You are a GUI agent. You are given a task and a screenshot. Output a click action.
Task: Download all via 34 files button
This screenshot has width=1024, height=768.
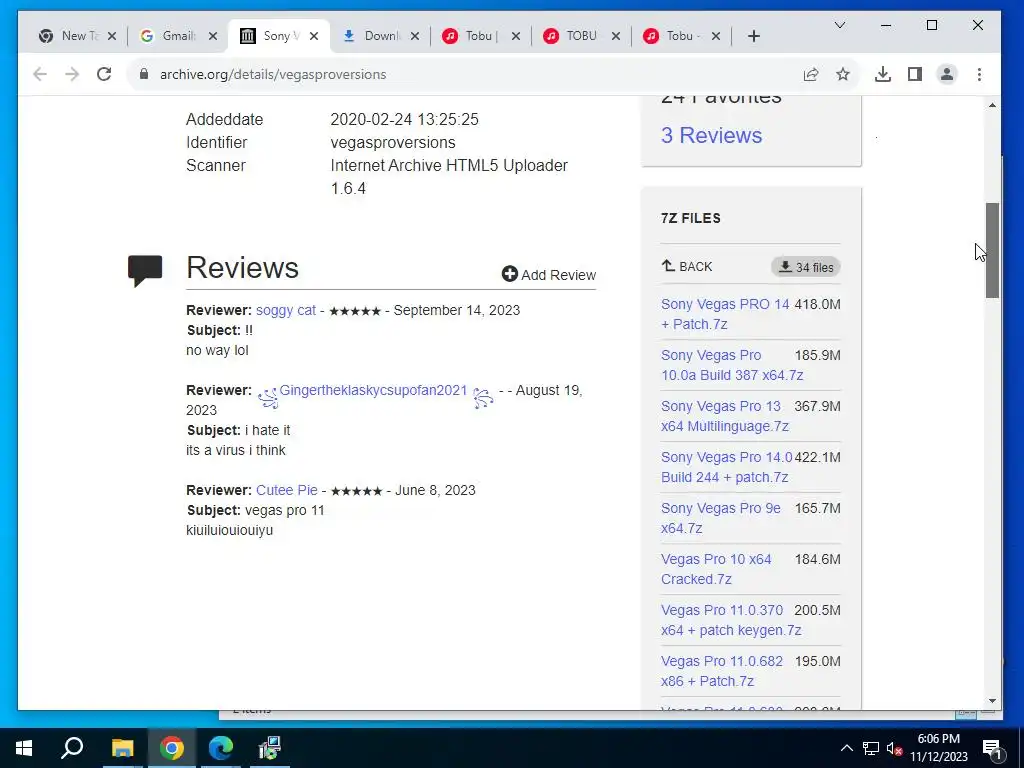(x=806, y=267)
